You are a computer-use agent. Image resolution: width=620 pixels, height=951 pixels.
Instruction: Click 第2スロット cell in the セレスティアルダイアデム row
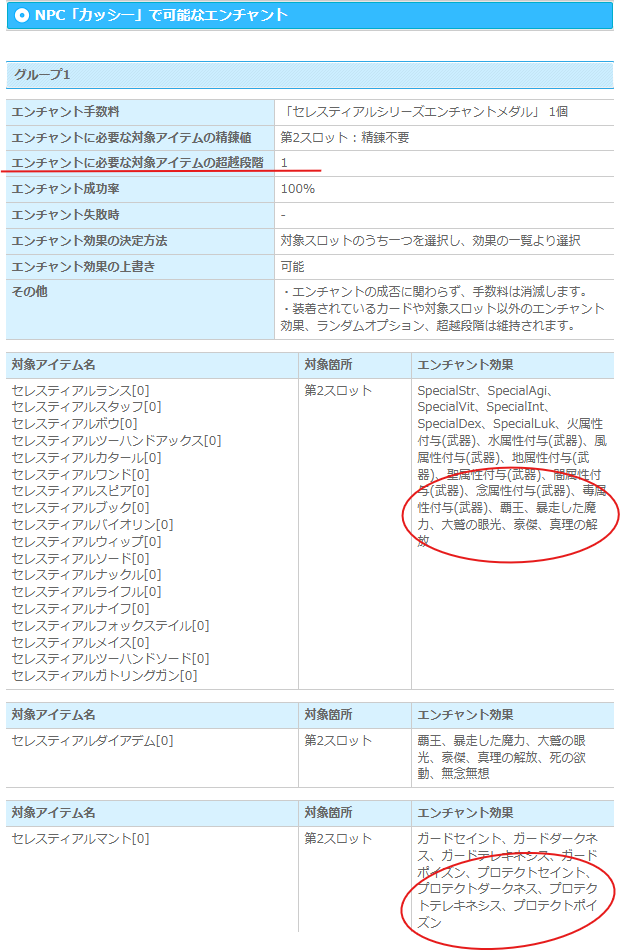(x=338, y=741)
